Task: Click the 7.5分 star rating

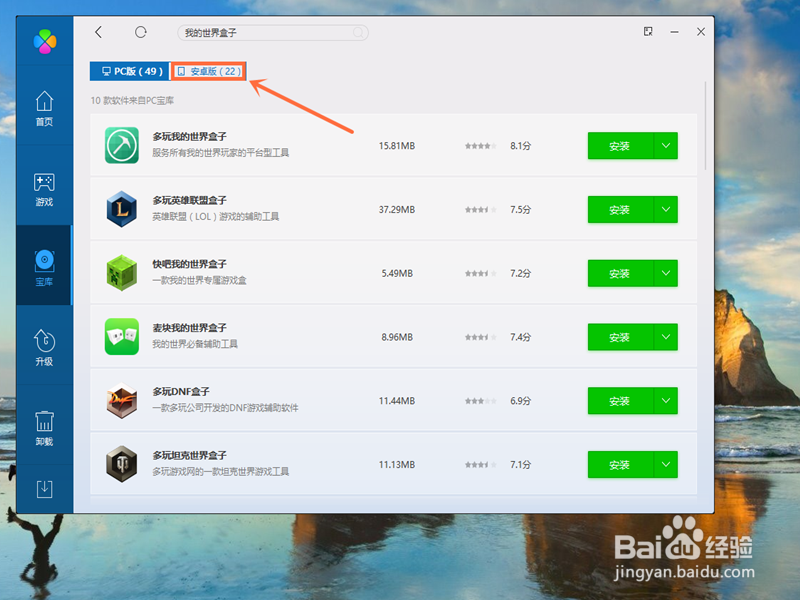Action: [480, 210]
